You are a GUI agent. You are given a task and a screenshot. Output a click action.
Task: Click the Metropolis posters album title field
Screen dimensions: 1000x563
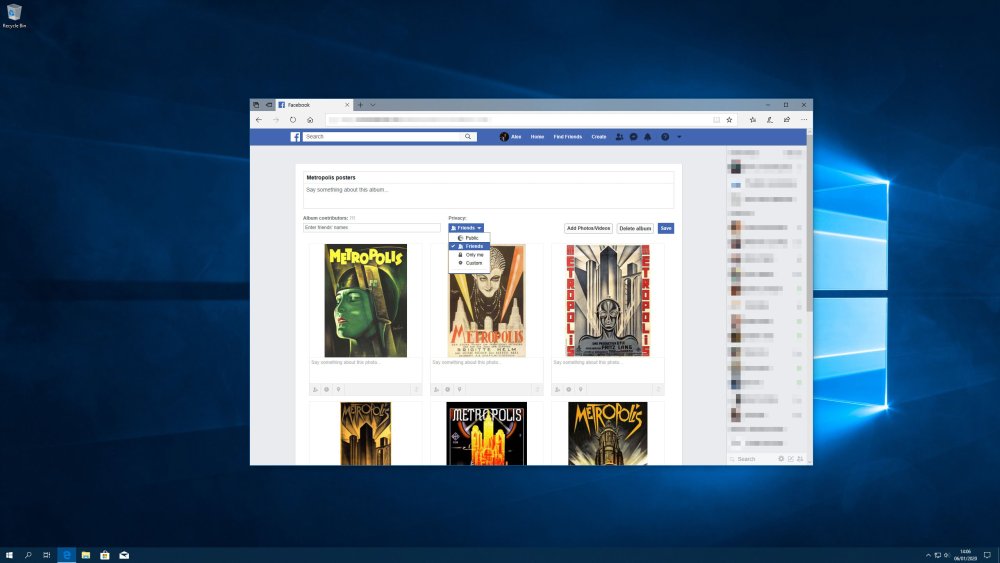(x=489, y=177)
